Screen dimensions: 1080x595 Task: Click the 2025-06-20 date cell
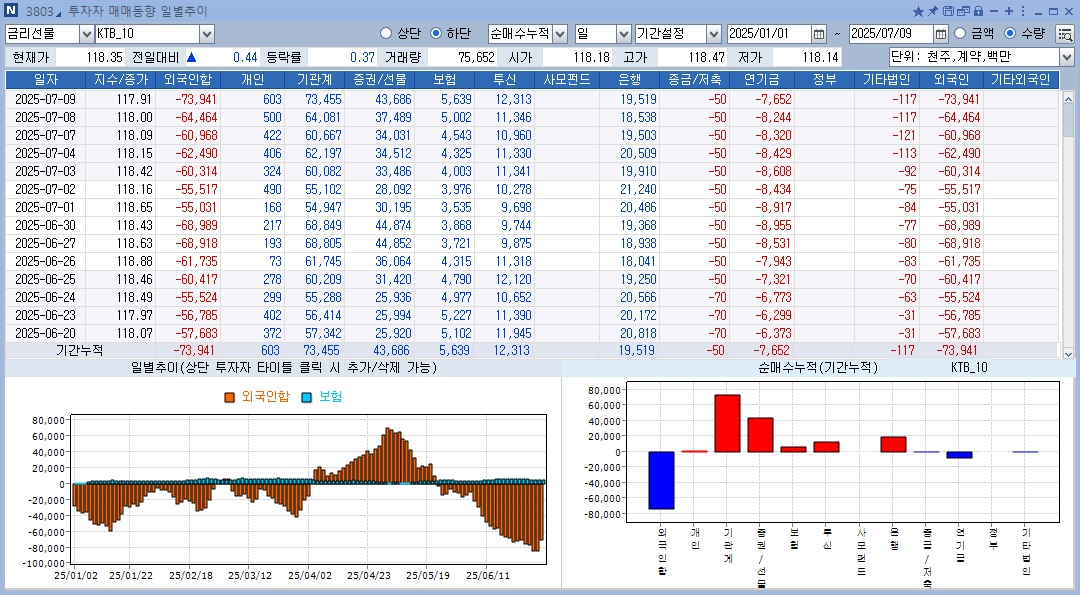tap(45, 333)
